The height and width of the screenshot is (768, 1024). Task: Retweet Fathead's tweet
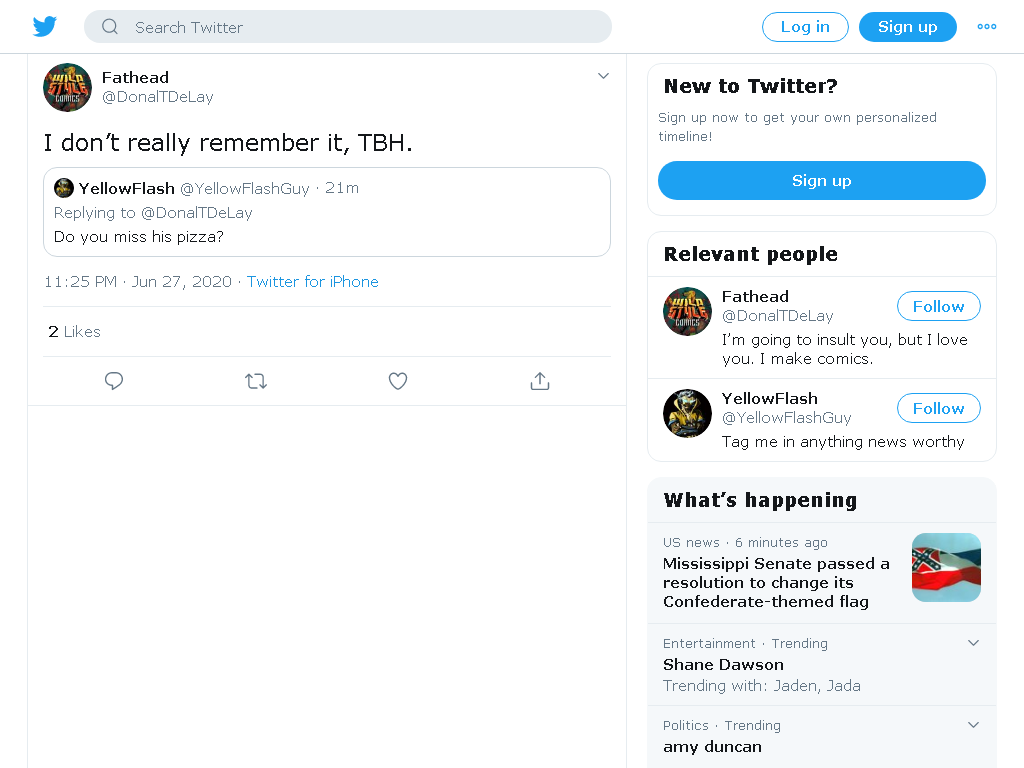(x=256, y=381)
